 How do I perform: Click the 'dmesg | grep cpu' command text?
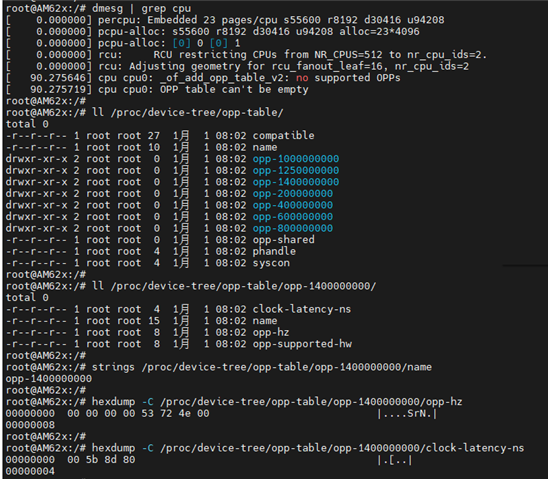pyautogui.click(x=142, y=8)
